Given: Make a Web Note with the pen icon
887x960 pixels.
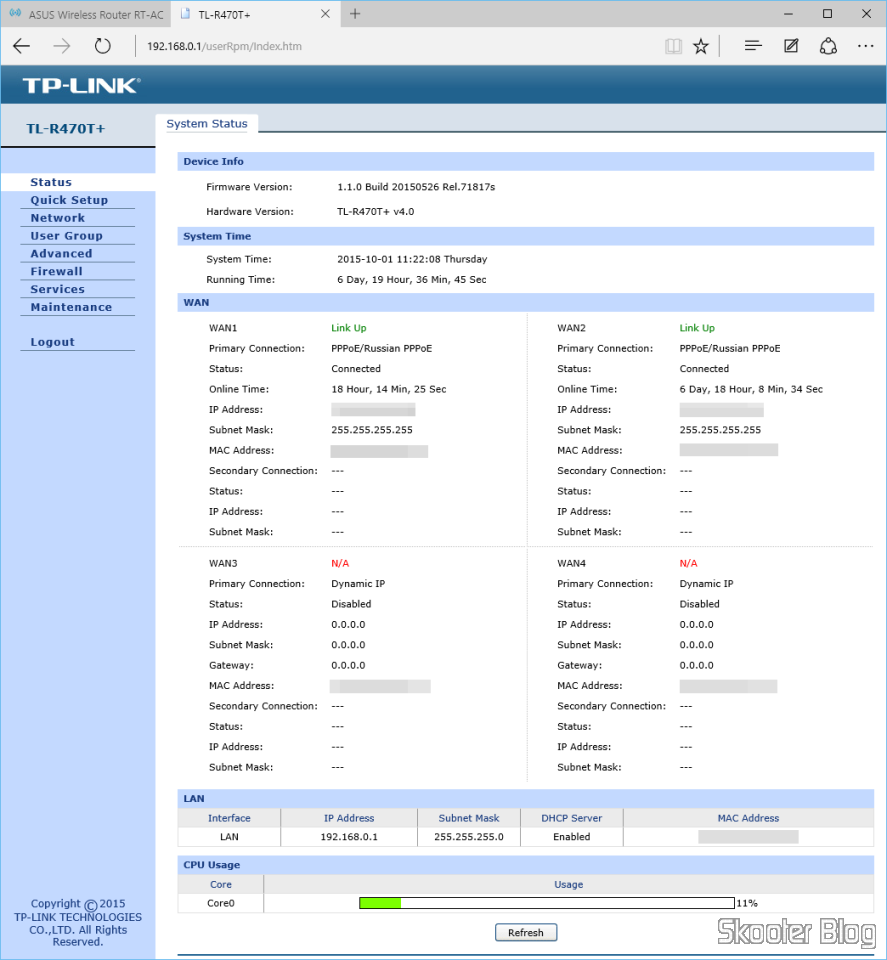Looking at the screenshot, I should (x=791, y=46).
